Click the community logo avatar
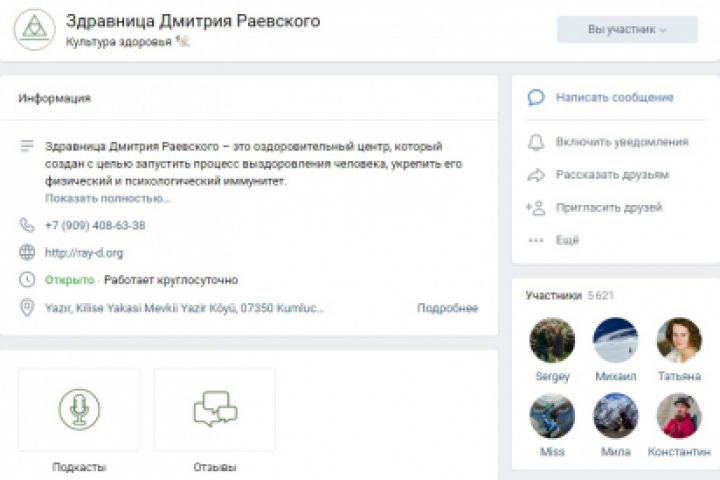Image resolution: width=720 pixels, height=480 pixels. [34, 30]
